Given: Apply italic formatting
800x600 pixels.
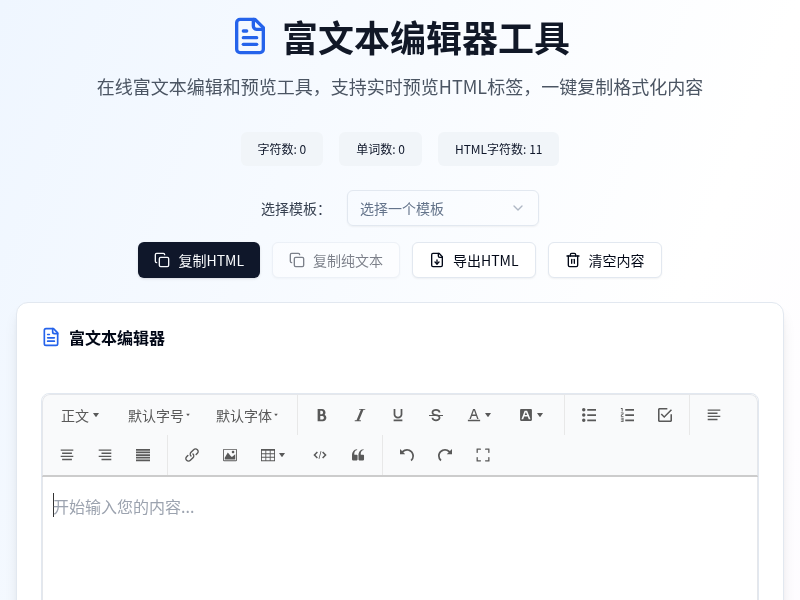Looking at the screenshot, I should pos(359,415).
